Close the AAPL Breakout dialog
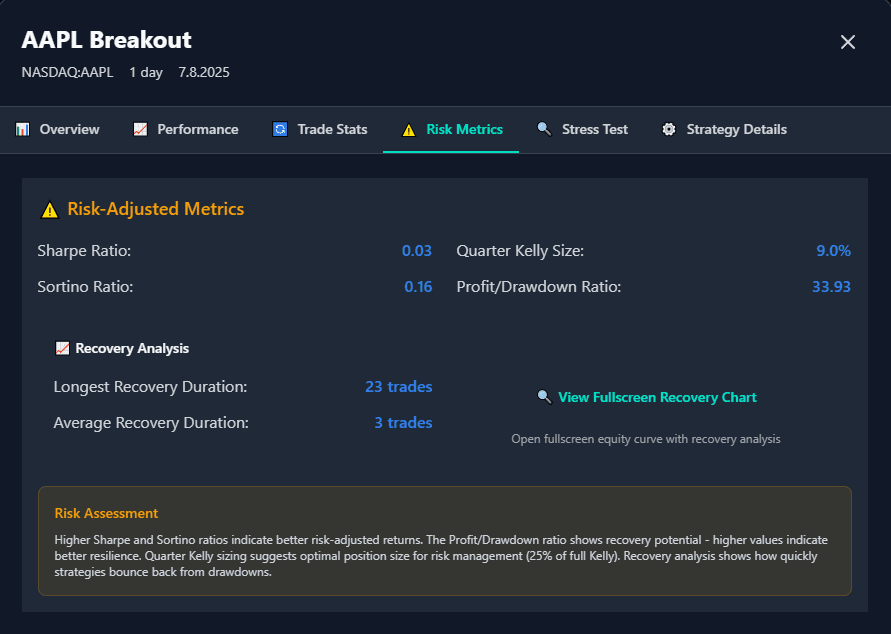 tap(848, 42)
